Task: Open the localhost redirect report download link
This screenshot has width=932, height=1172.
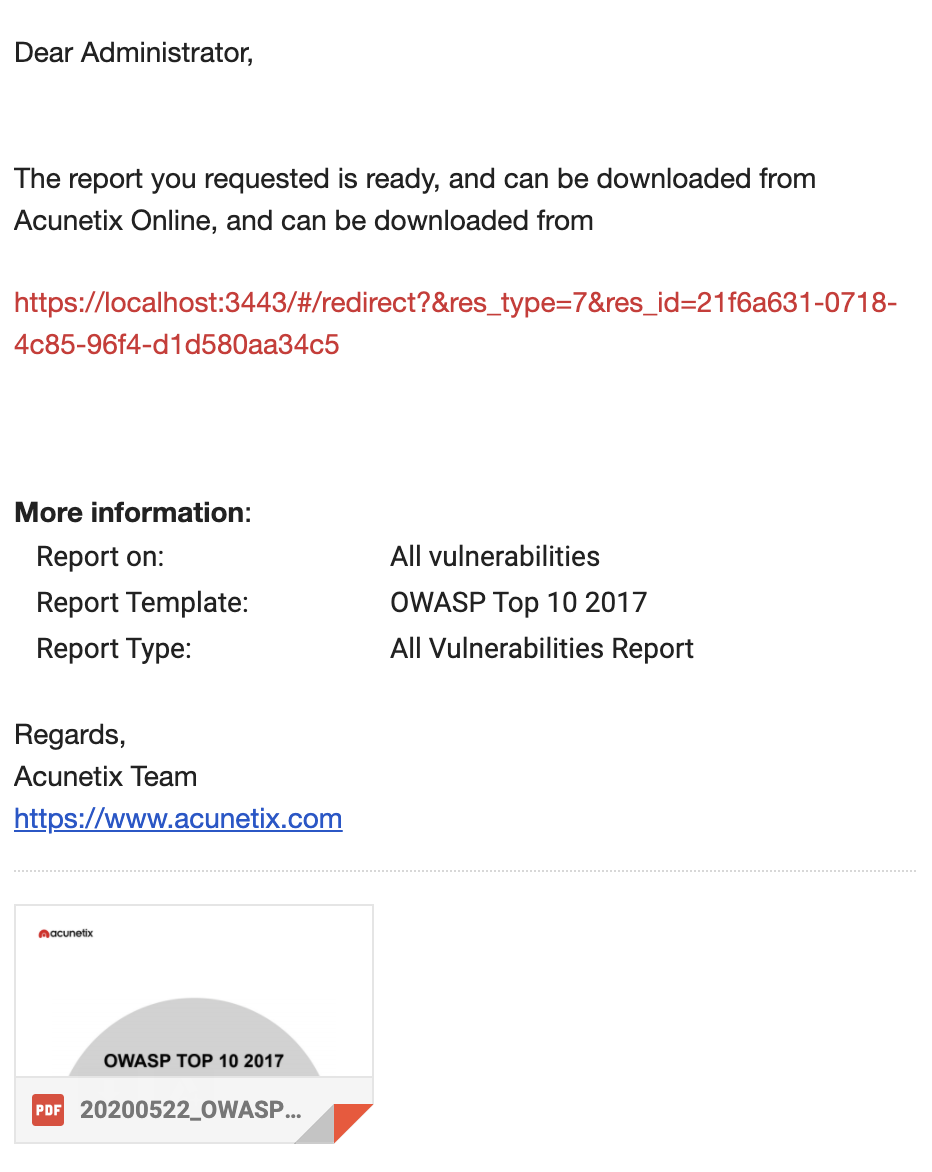Action: 455,323
